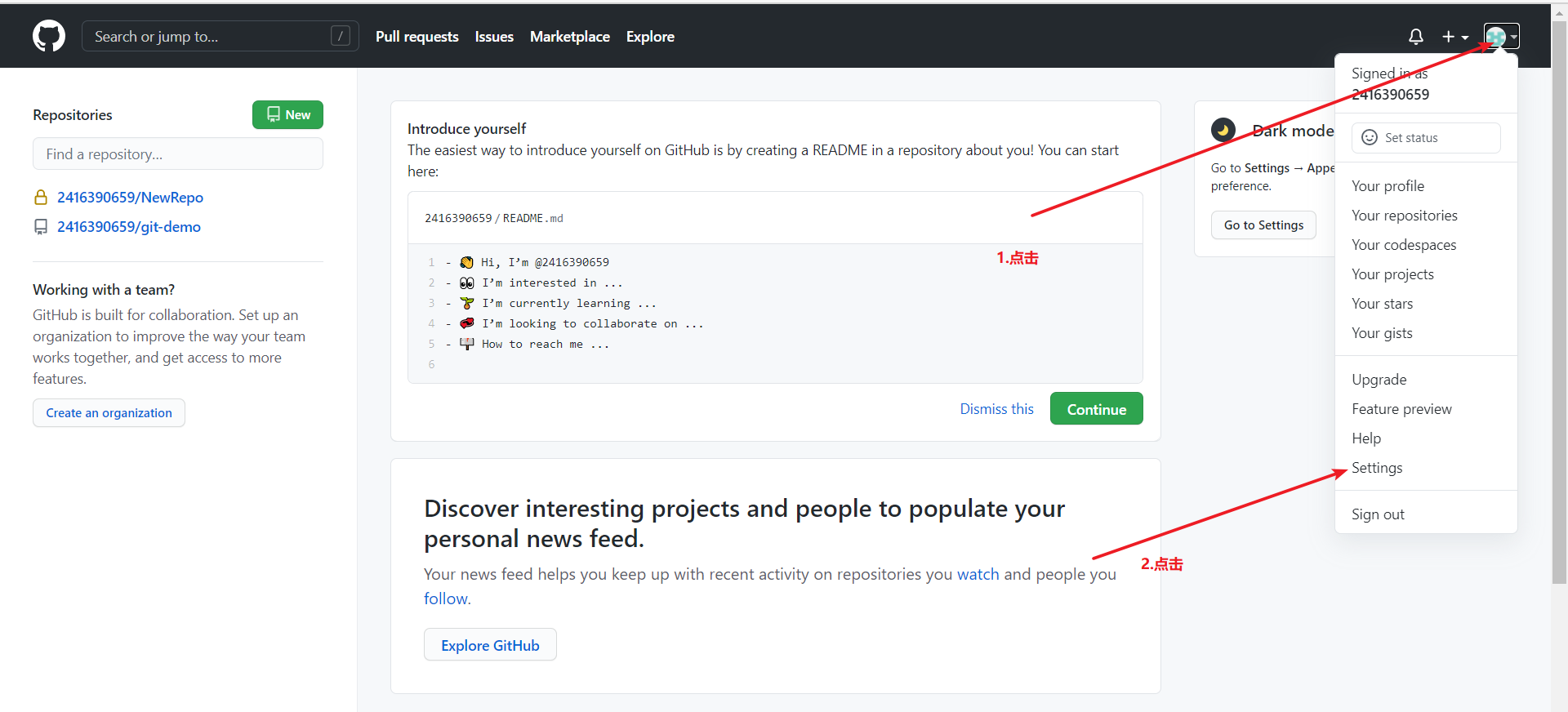Click the 'Introduce yourself' heading
The height and width of the screenshot is (712, 1568).
[466, 129]
